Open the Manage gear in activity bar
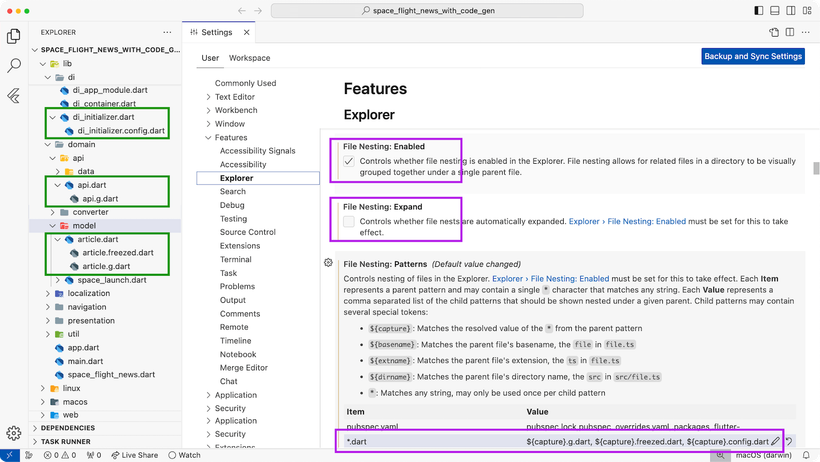Image resolution: width=820 pixels, height=462 pixels. [14, 433]
